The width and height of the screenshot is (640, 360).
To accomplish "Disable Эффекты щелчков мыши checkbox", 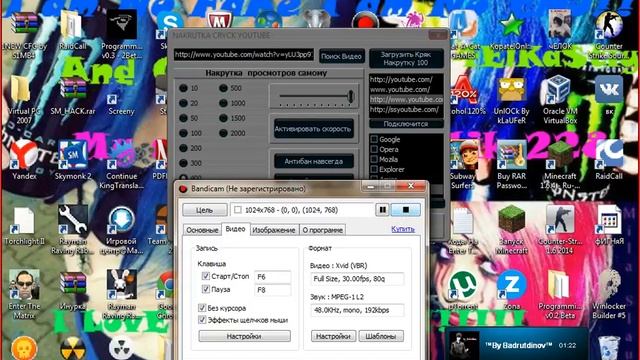I will (x=202, y=320).
